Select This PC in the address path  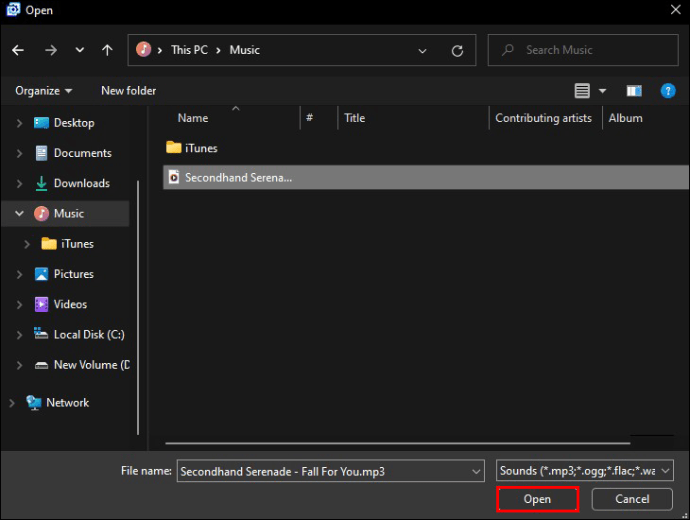tap(189, 50)
